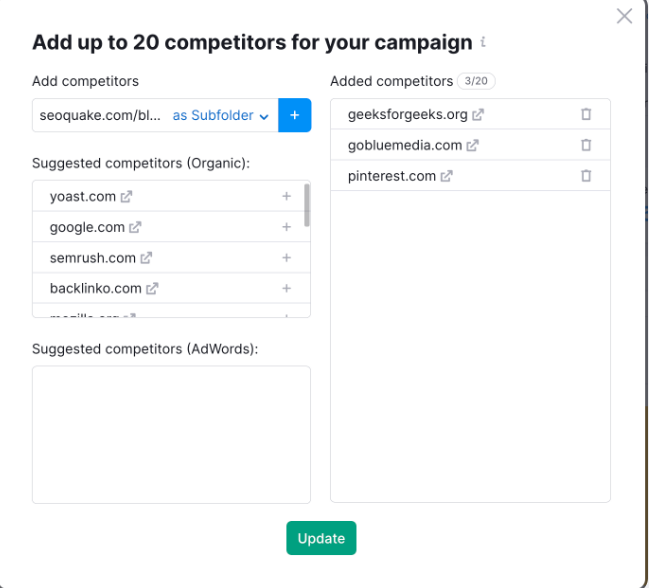Open backlinko.com external link icon

pyautogui.click(x=152, y=289)
